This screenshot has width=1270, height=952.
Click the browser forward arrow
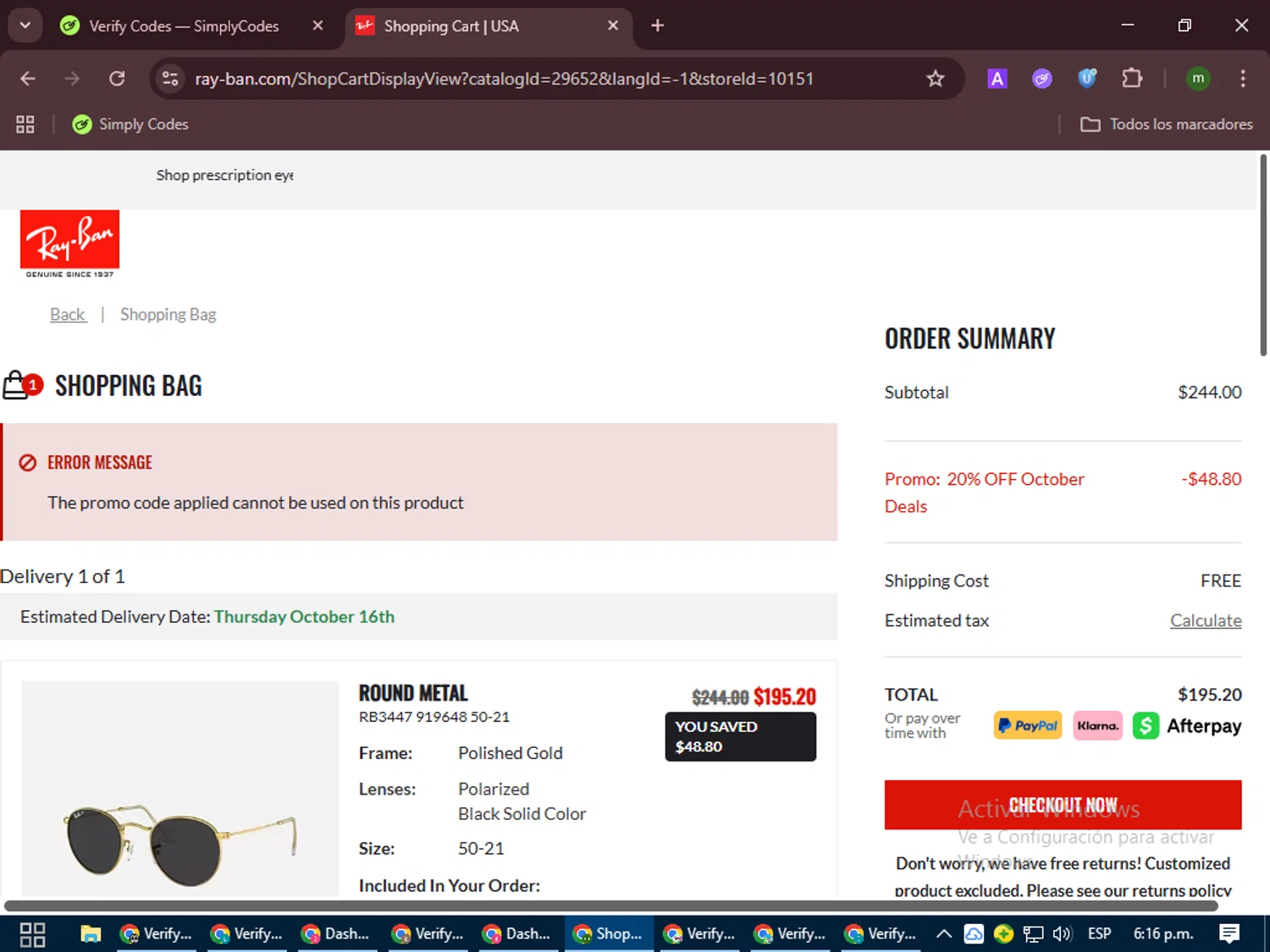click(x=72, y=79)
